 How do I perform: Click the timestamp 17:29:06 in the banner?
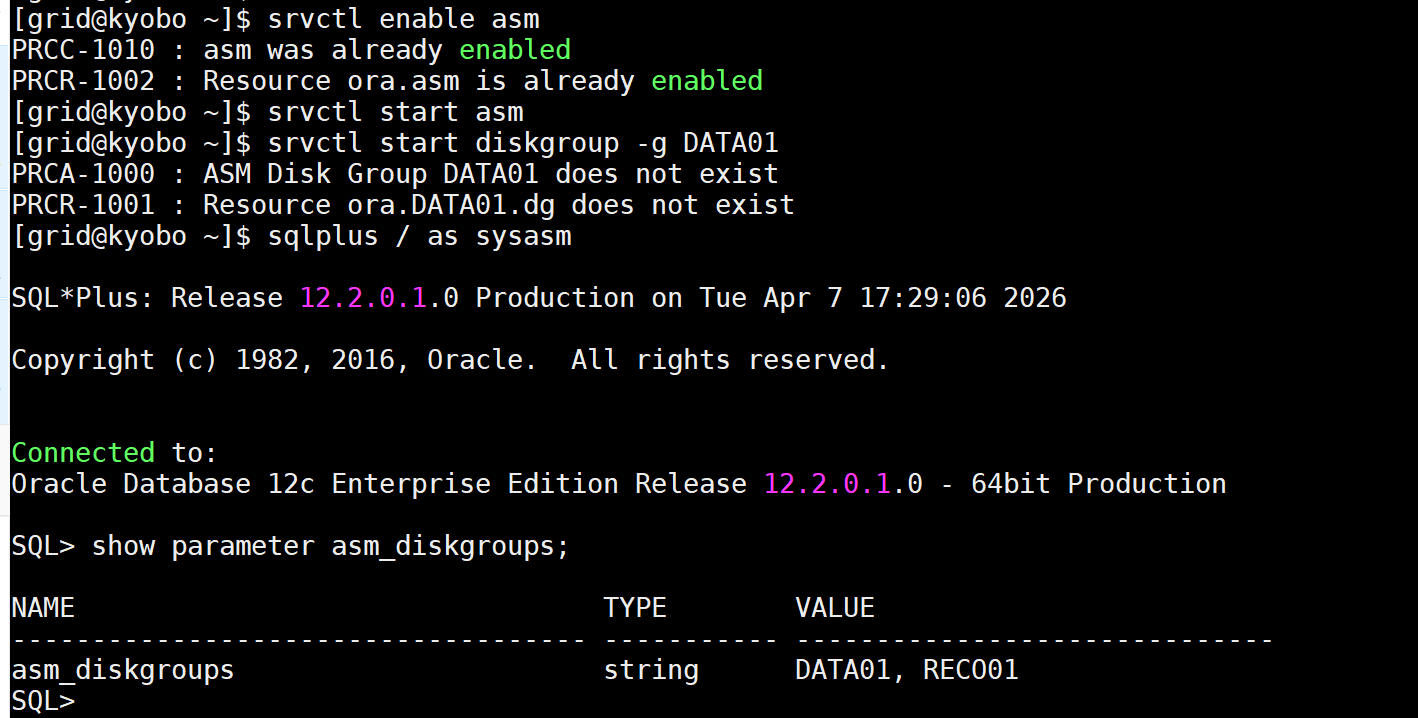click(923, 297)
